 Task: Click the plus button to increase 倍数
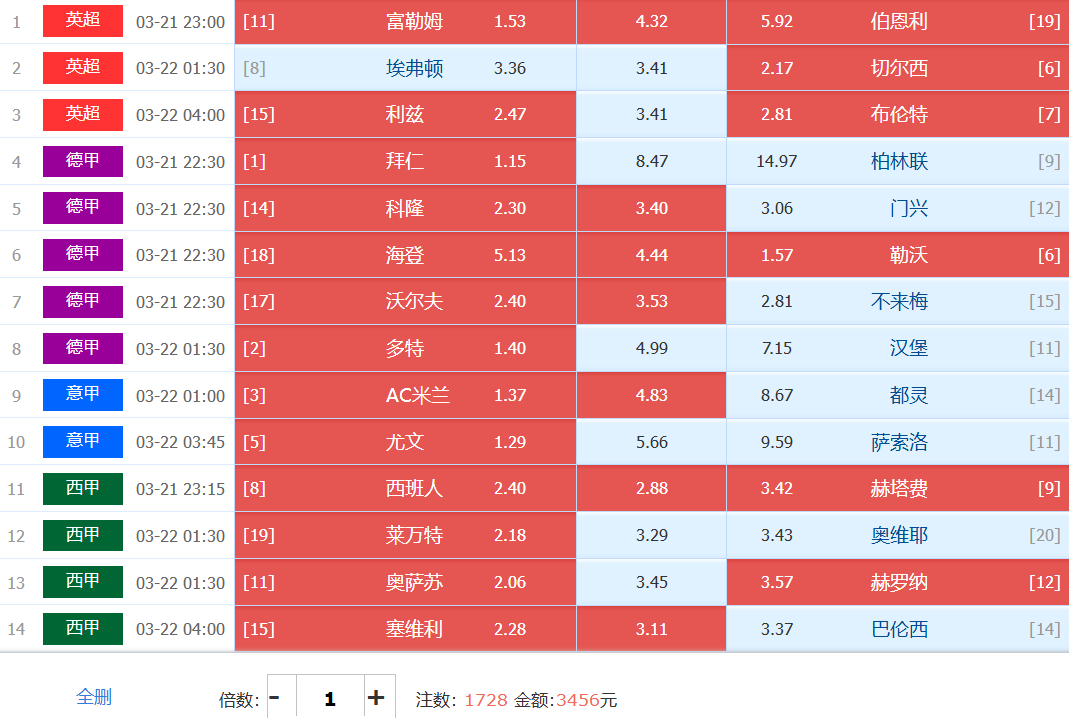(x=376, y=698)
